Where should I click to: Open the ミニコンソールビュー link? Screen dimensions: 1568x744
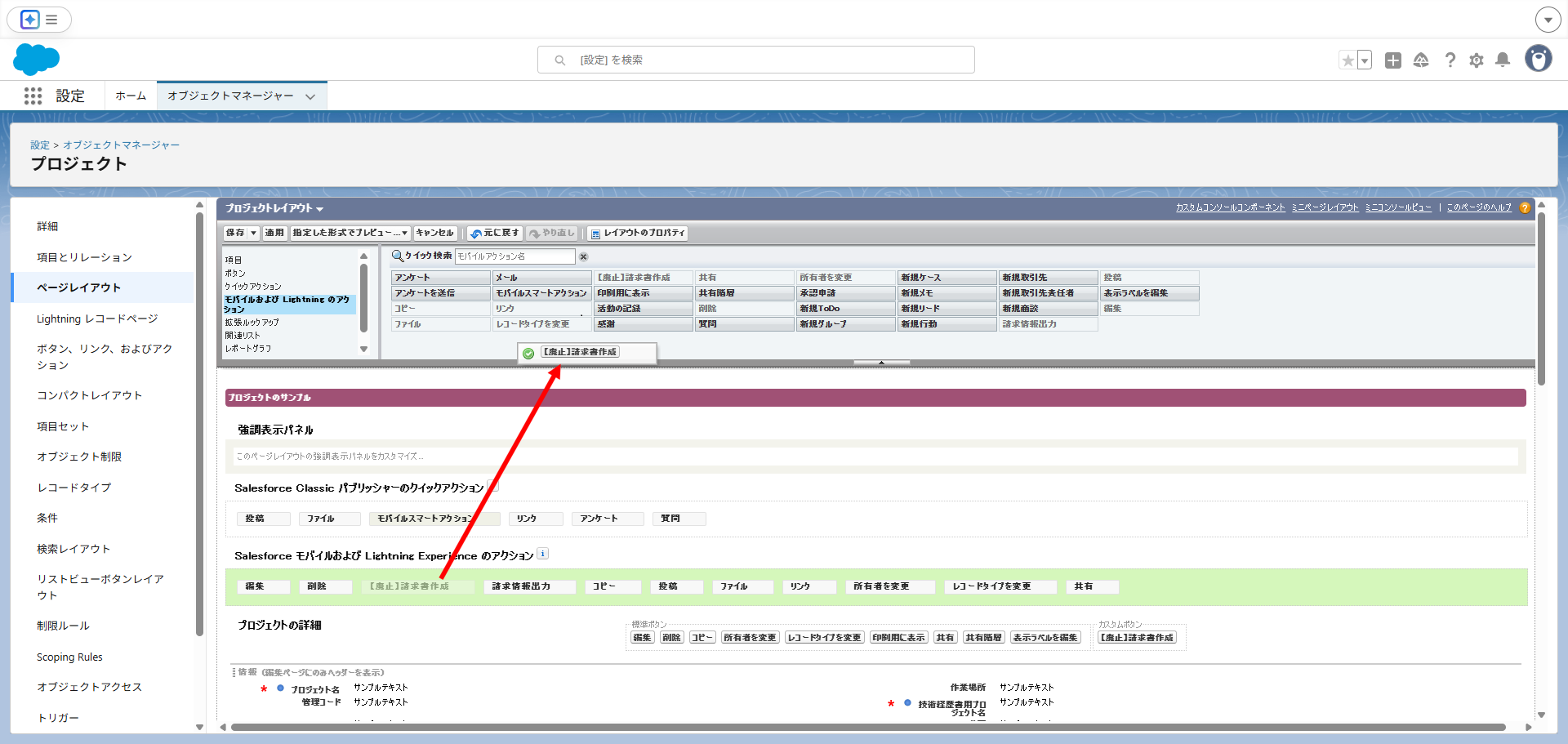point(1398,207)
